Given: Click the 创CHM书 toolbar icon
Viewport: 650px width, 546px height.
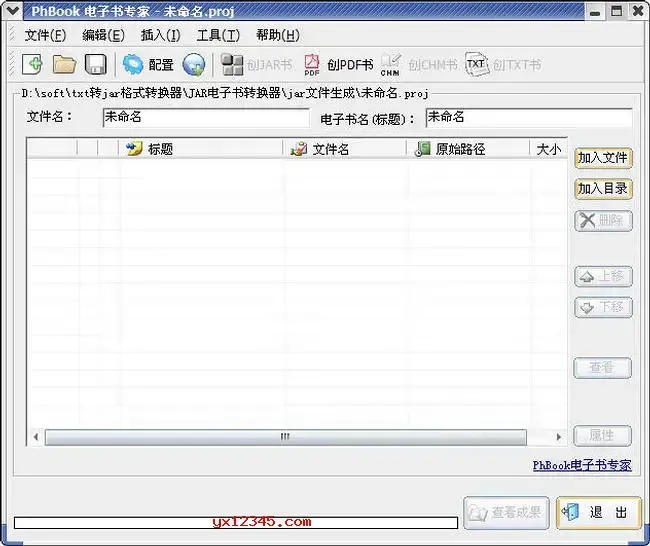Looking at the screenshot, I should (419, 65).
